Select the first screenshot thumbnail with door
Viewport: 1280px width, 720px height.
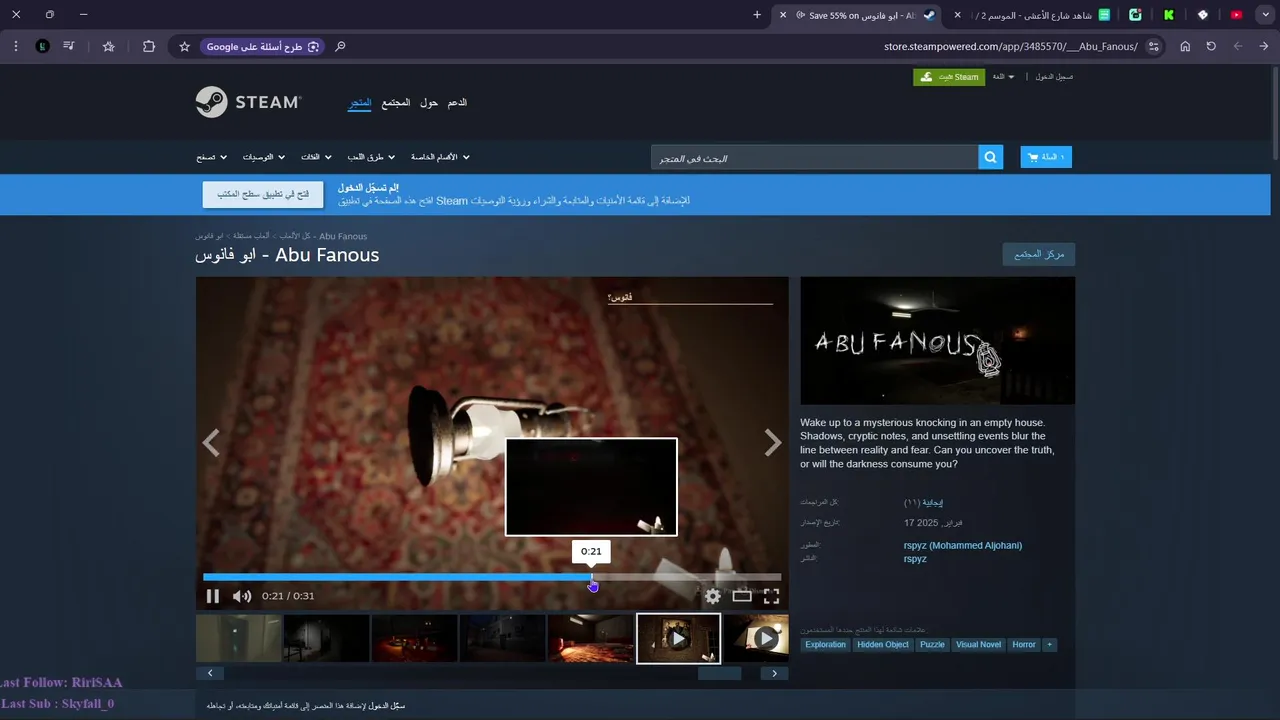tap(238, 638)
